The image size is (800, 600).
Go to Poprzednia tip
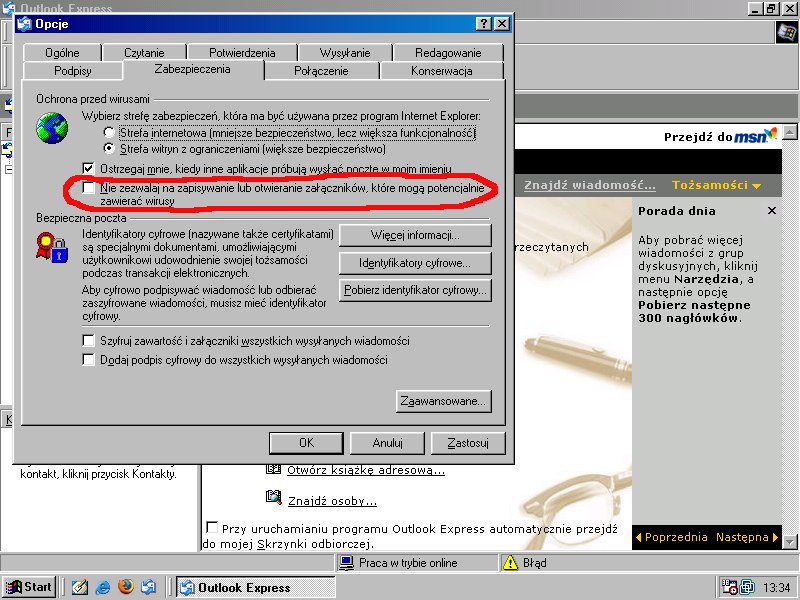(x=671, y=537)
